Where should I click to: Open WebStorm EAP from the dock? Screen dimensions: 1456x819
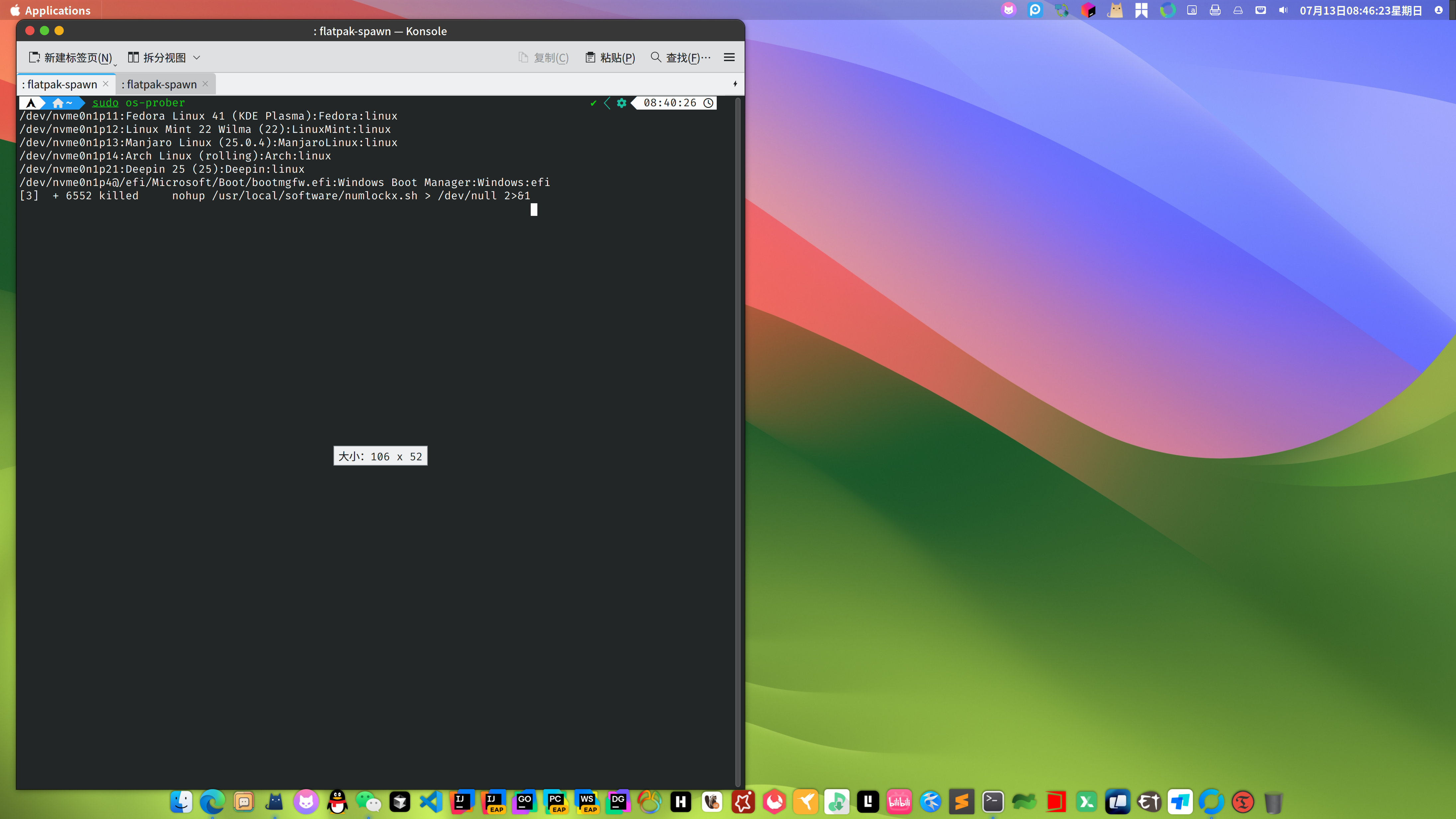pyautogui.click(x=587, y=801)
